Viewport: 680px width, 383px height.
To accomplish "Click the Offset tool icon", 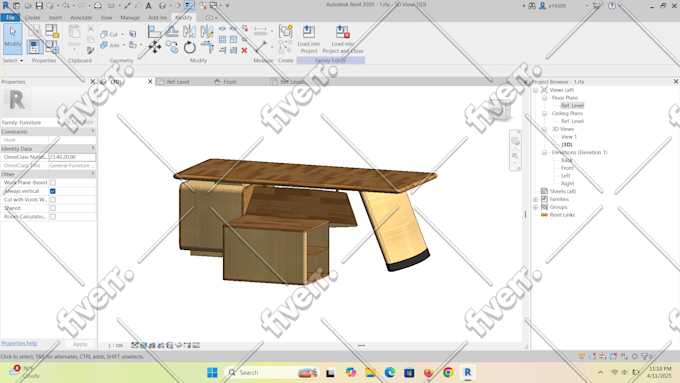I will tap(172, 31).
